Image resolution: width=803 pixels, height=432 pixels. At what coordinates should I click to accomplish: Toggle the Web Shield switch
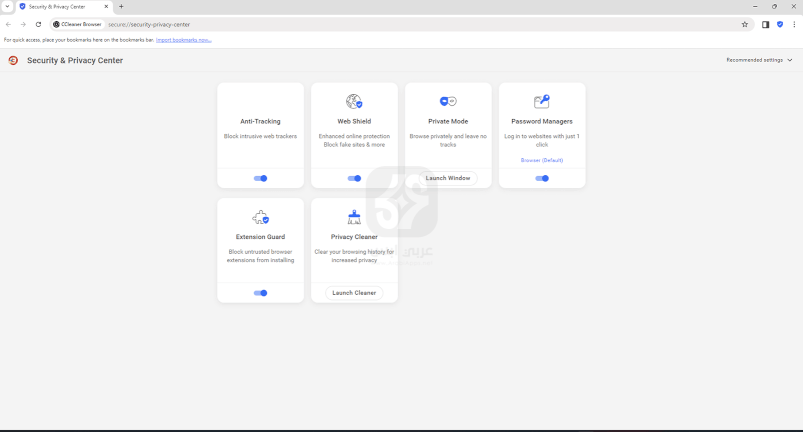[x=354, y=178]
